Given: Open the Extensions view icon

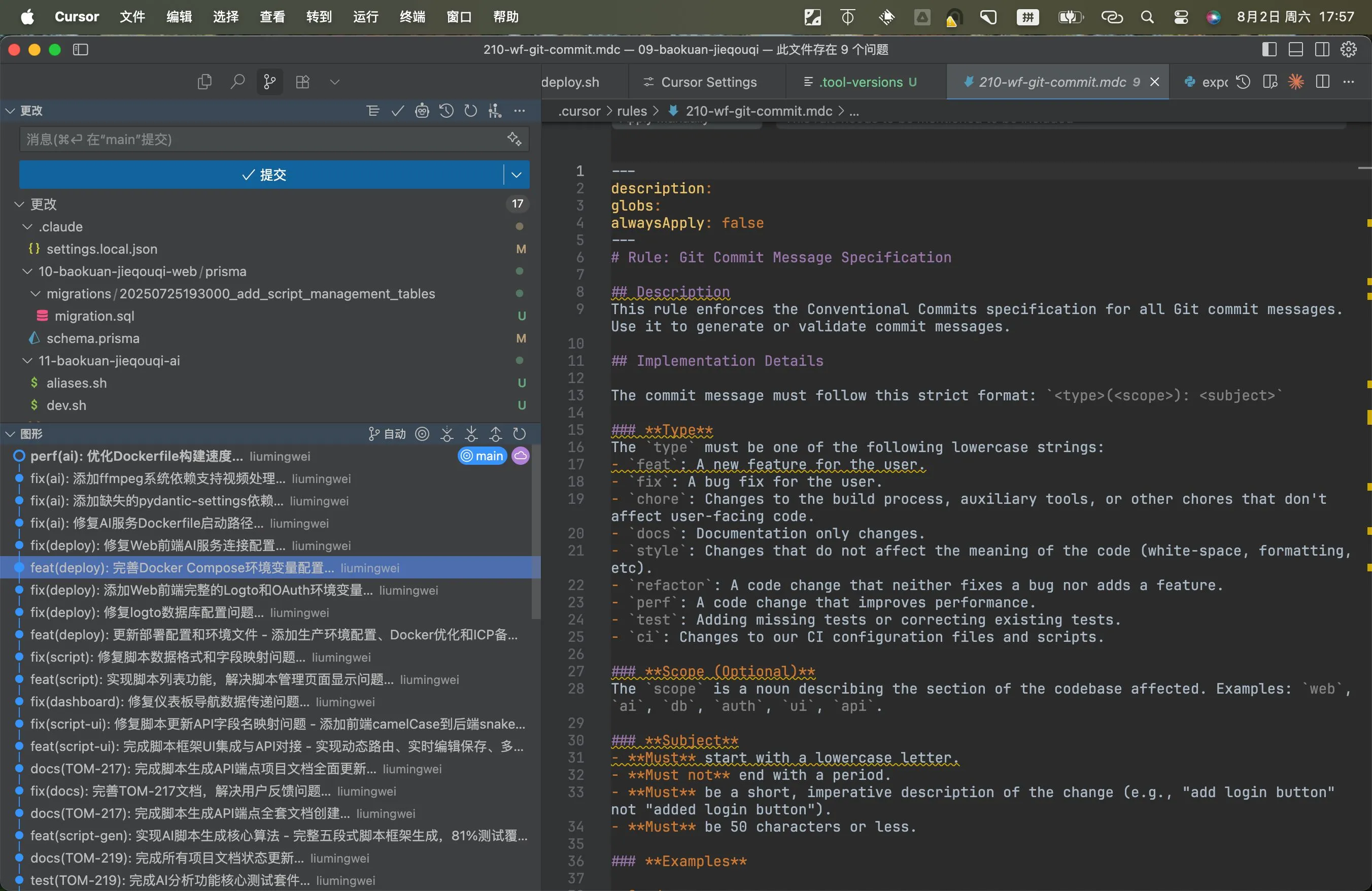Looking at the screenshot, I should 302,82.
